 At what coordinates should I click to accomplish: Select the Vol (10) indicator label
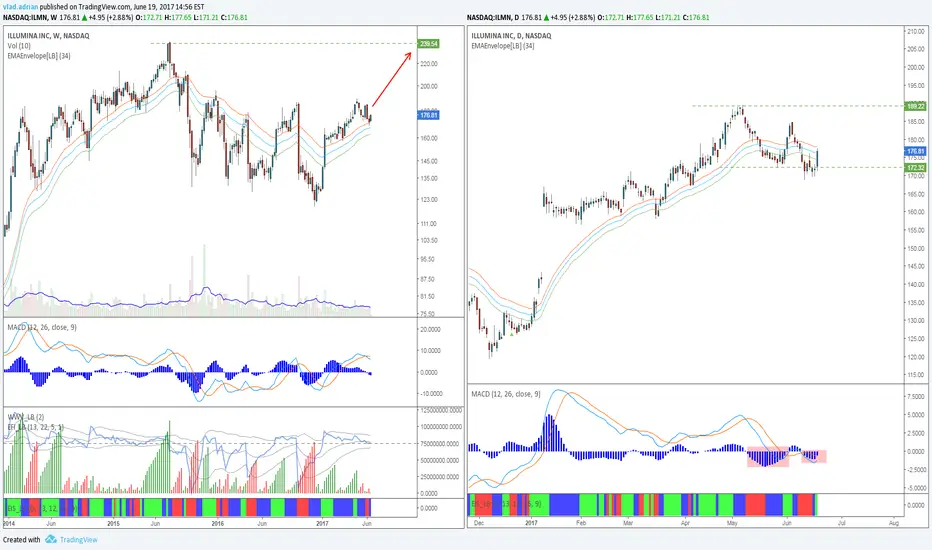point(19,46)
